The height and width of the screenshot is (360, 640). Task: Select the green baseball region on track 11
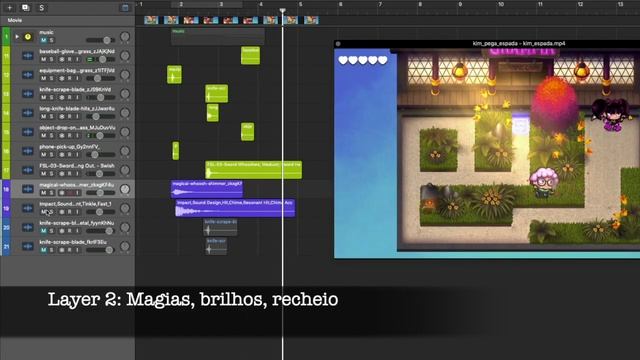(x=250, y=56)
